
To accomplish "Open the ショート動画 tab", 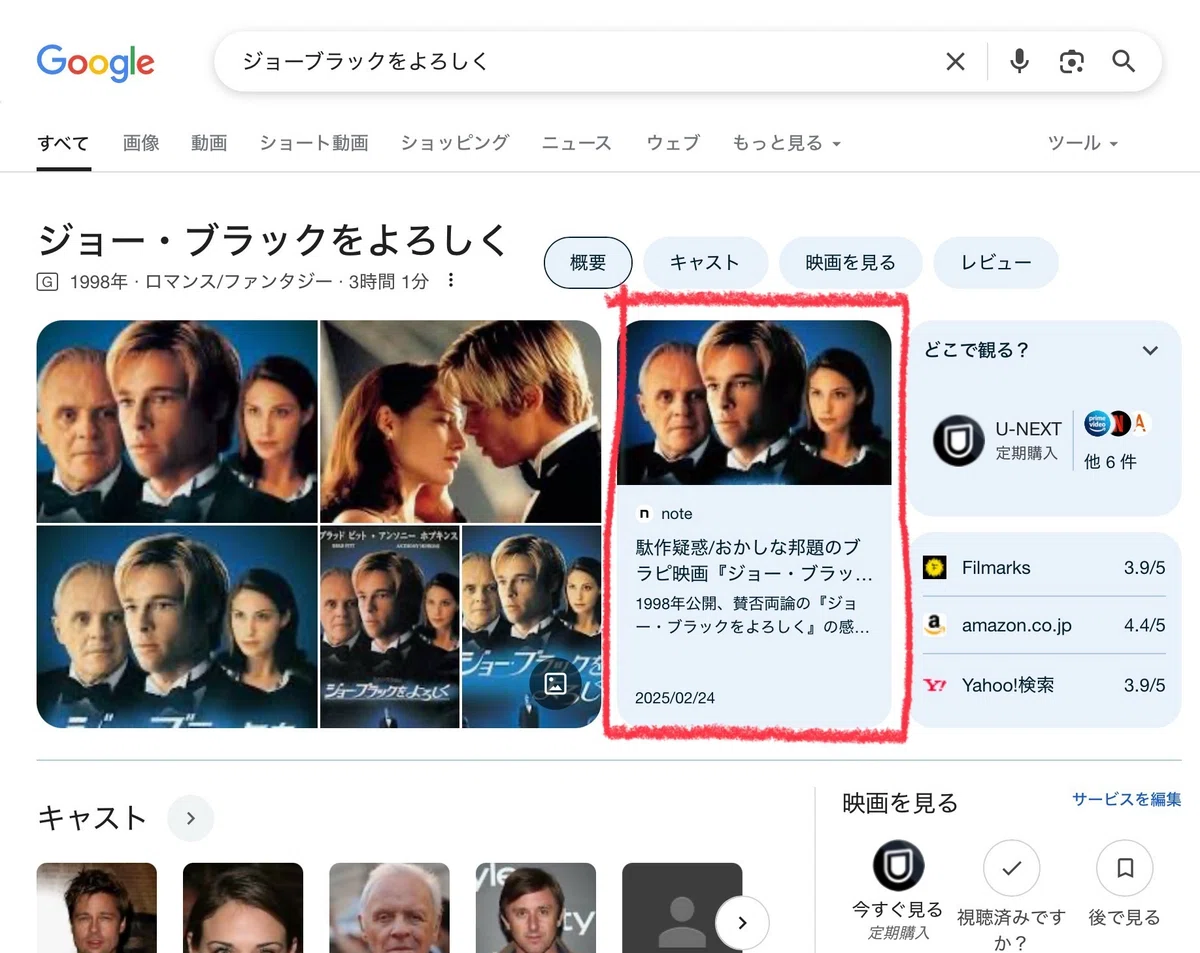I will coord(314,143).
